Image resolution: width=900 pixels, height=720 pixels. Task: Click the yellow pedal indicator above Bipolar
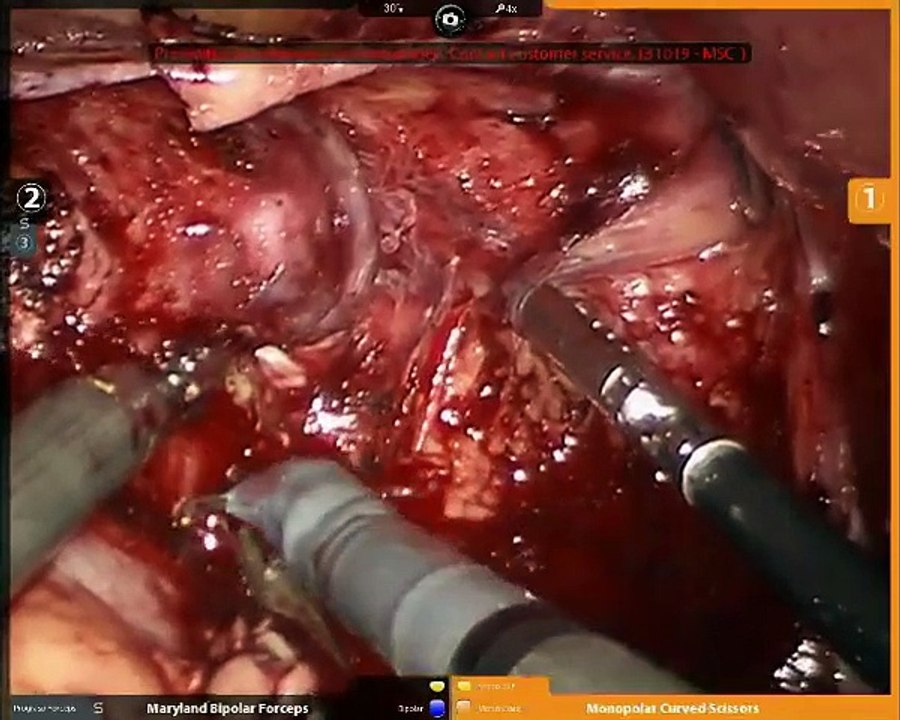coord(437,686)
